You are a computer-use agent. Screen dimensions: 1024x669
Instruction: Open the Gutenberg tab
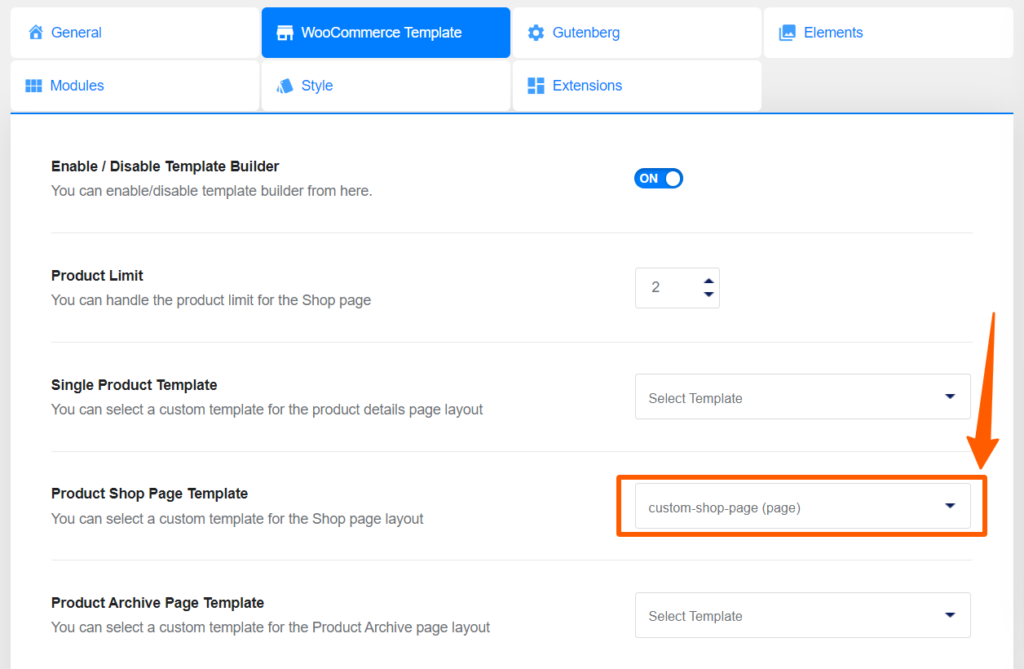[x=637, y=33]
